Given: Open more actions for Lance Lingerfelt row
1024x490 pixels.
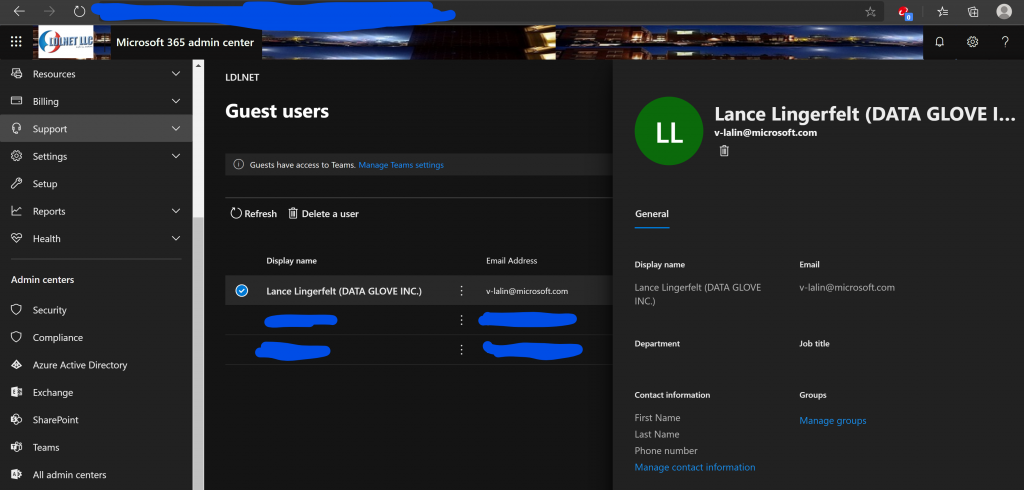Looking at the screenshot, I should [462, 291].
